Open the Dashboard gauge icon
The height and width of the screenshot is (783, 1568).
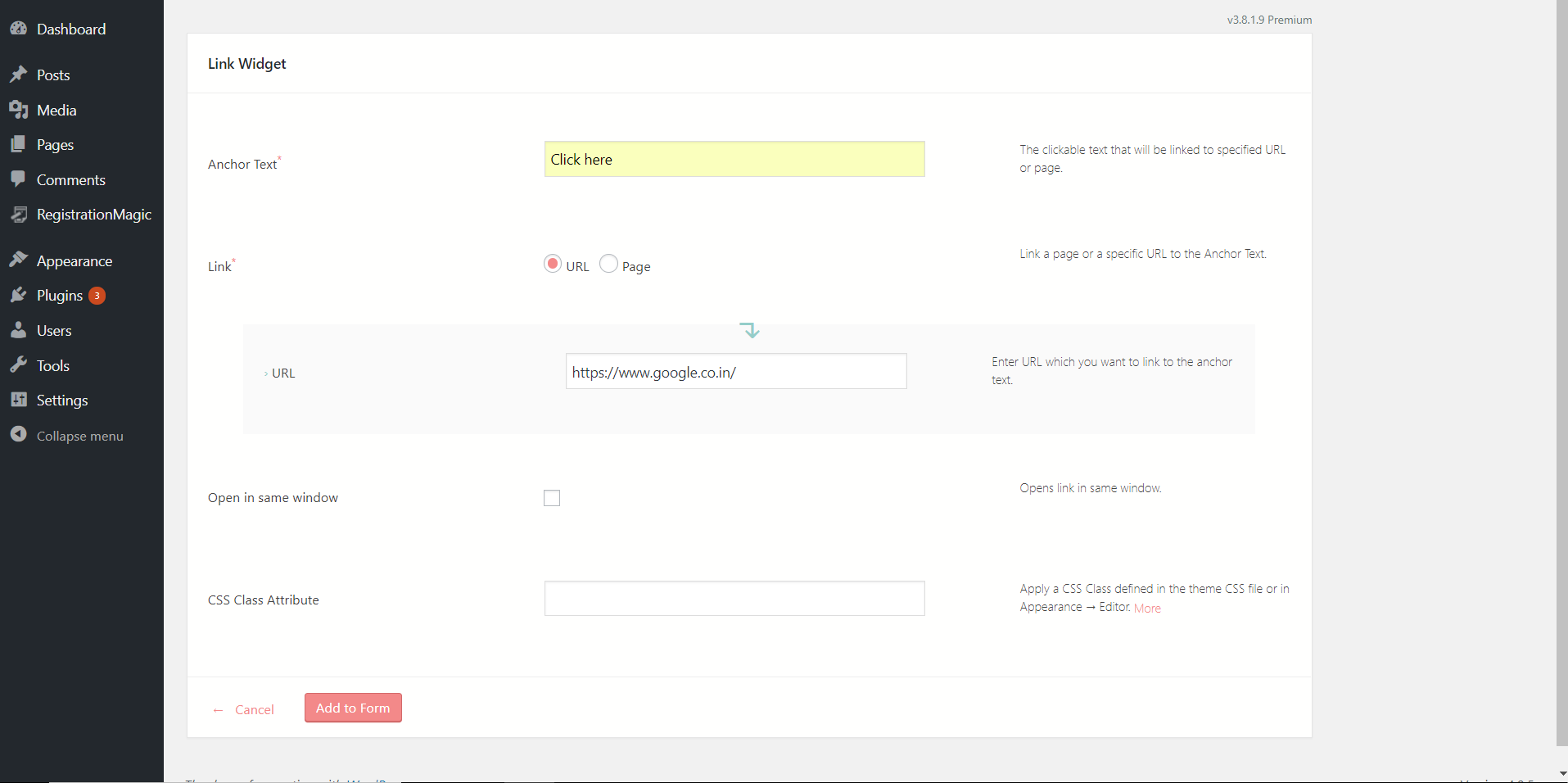(x=18, y=29)
